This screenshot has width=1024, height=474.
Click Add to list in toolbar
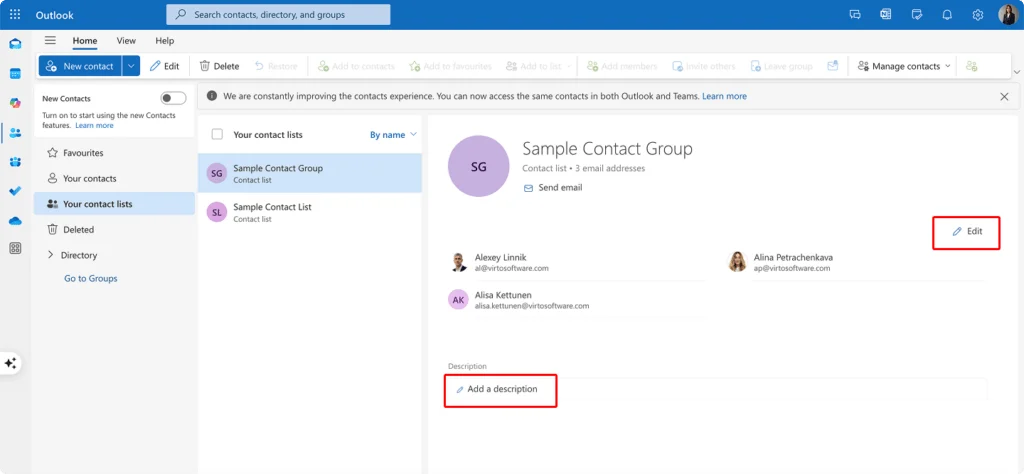534,66
